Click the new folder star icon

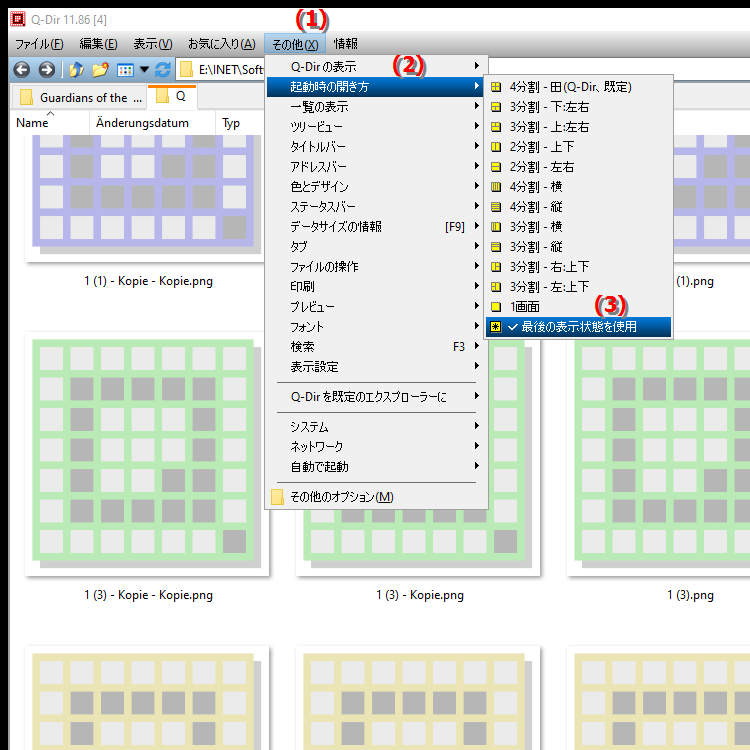(100, 70)
